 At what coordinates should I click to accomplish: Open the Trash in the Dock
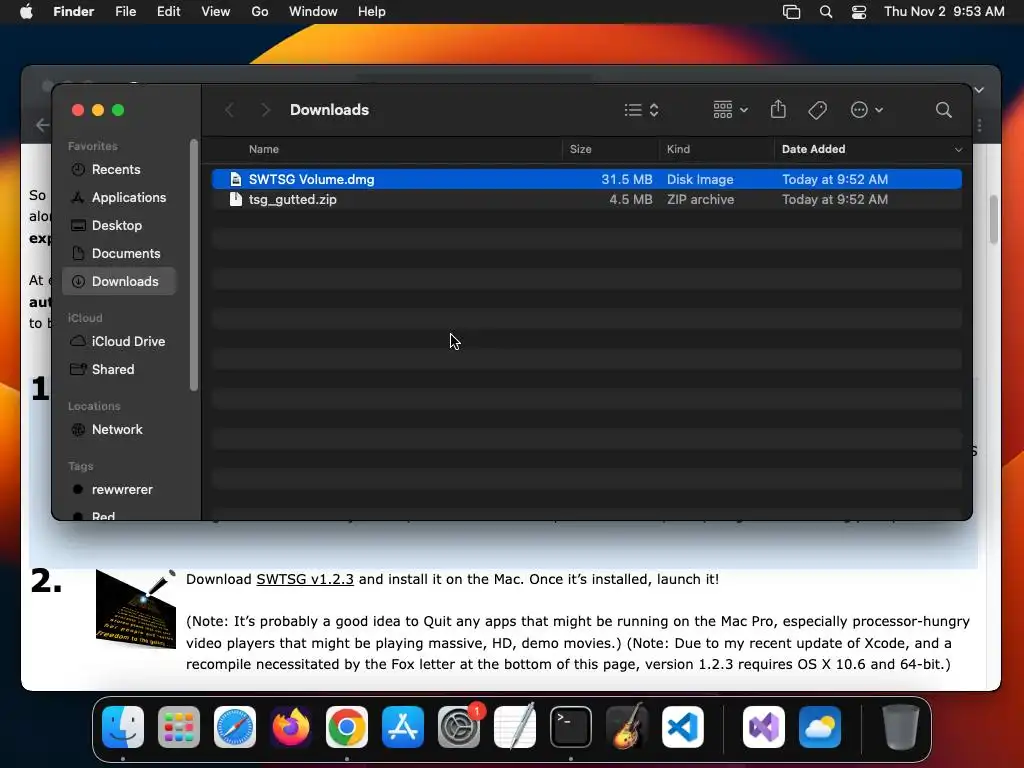point(901,727)
